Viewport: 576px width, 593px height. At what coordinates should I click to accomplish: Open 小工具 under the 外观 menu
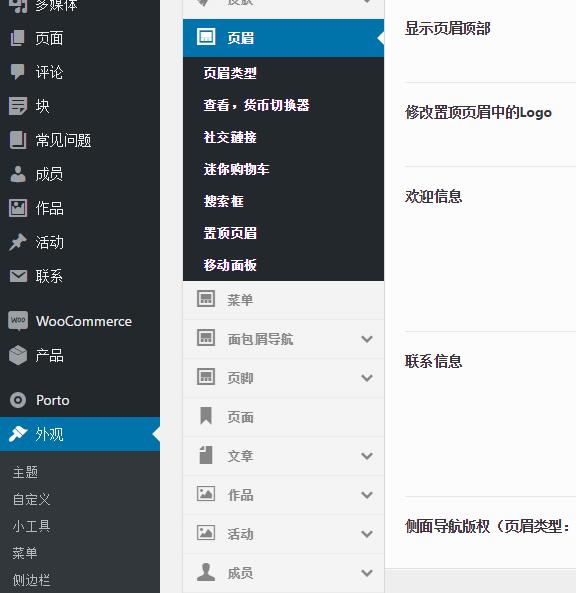click(31, 526)
